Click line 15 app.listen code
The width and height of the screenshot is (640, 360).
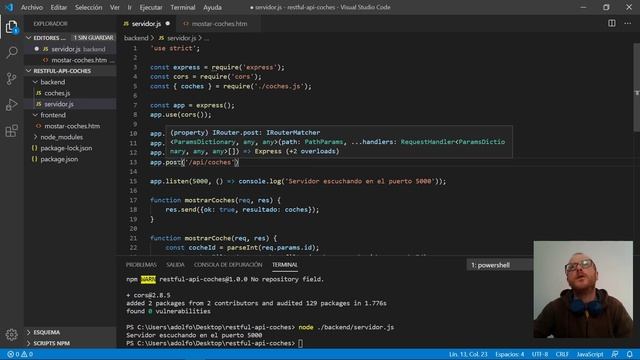click(298, 181)
